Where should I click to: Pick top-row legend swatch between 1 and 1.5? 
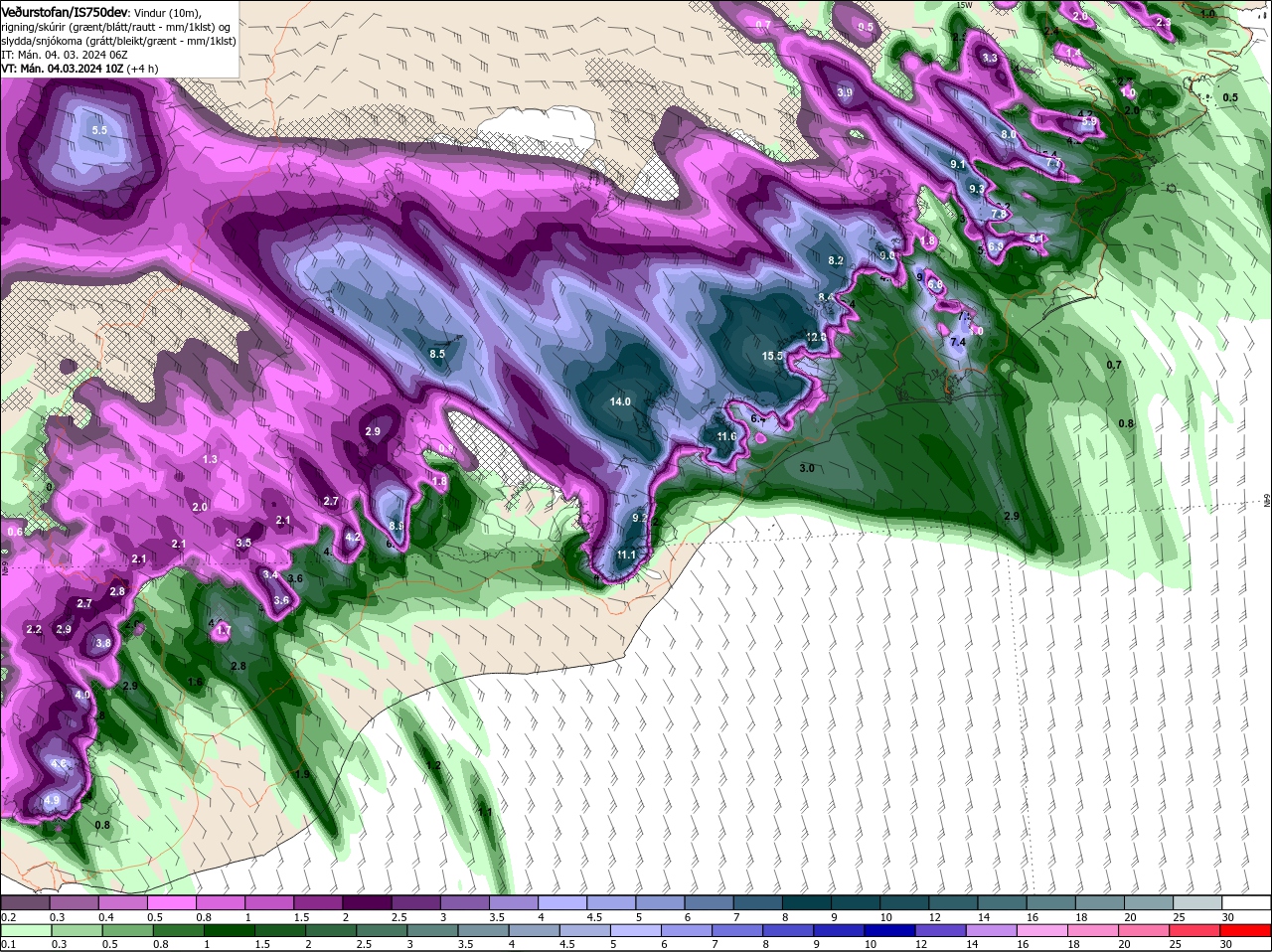point(269,902)
